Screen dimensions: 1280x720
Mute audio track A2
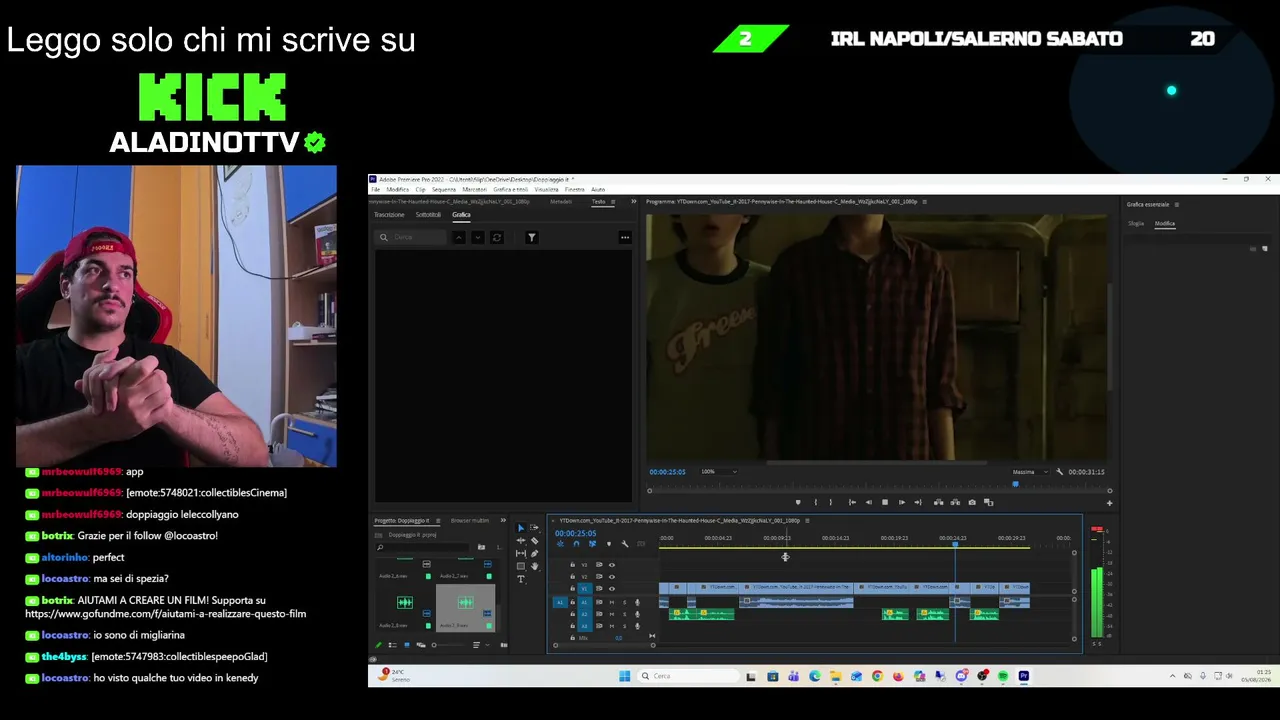612,614
